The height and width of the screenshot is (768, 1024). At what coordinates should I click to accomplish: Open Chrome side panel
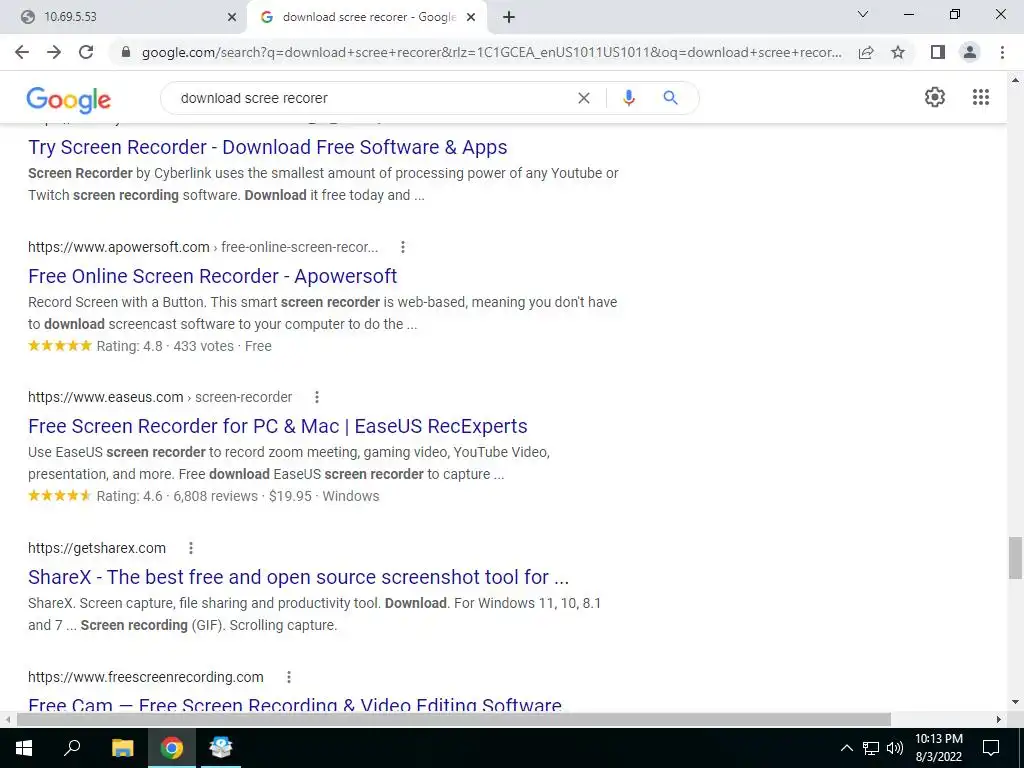click(938, 52)
